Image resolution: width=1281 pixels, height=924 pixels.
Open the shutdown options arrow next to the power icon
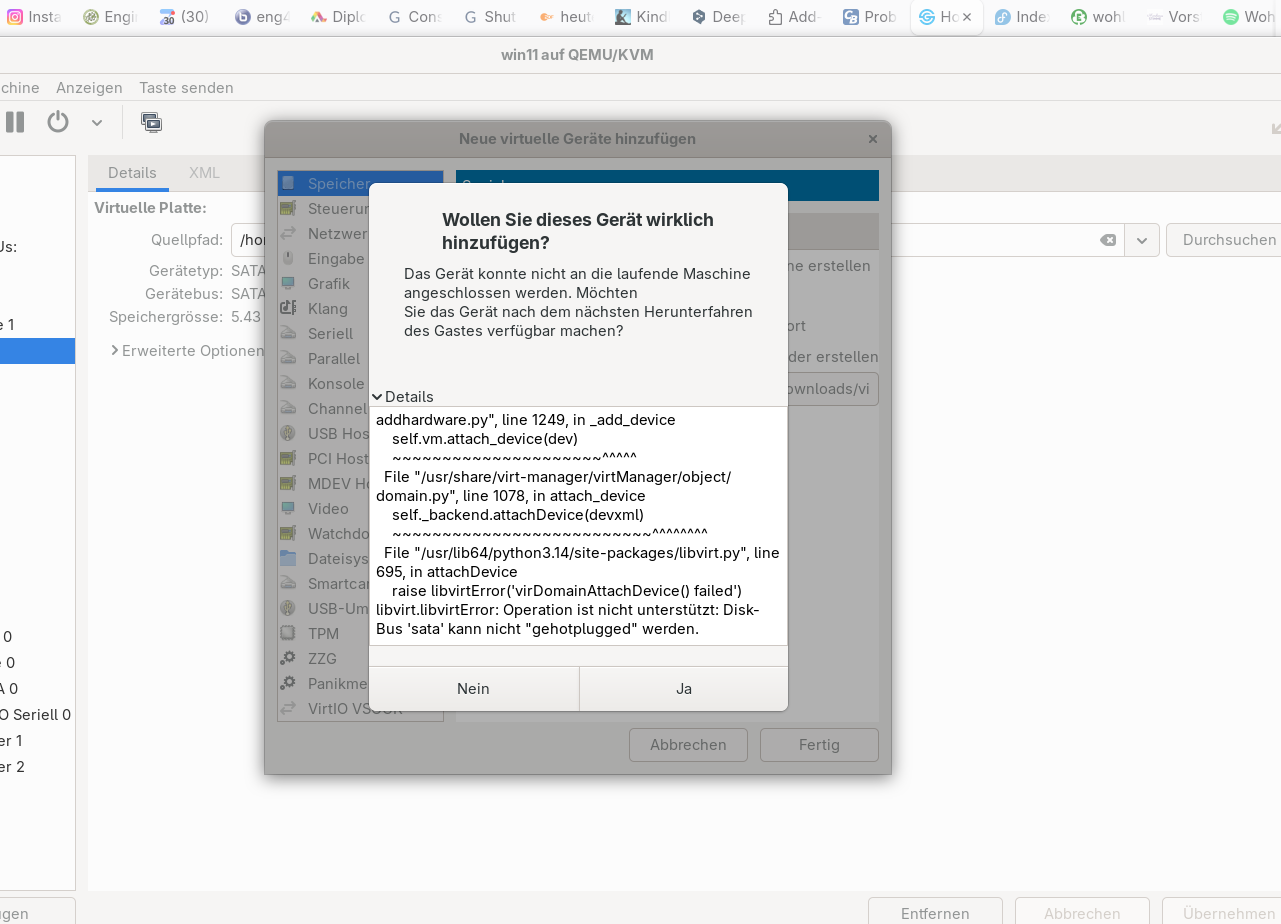97,122
